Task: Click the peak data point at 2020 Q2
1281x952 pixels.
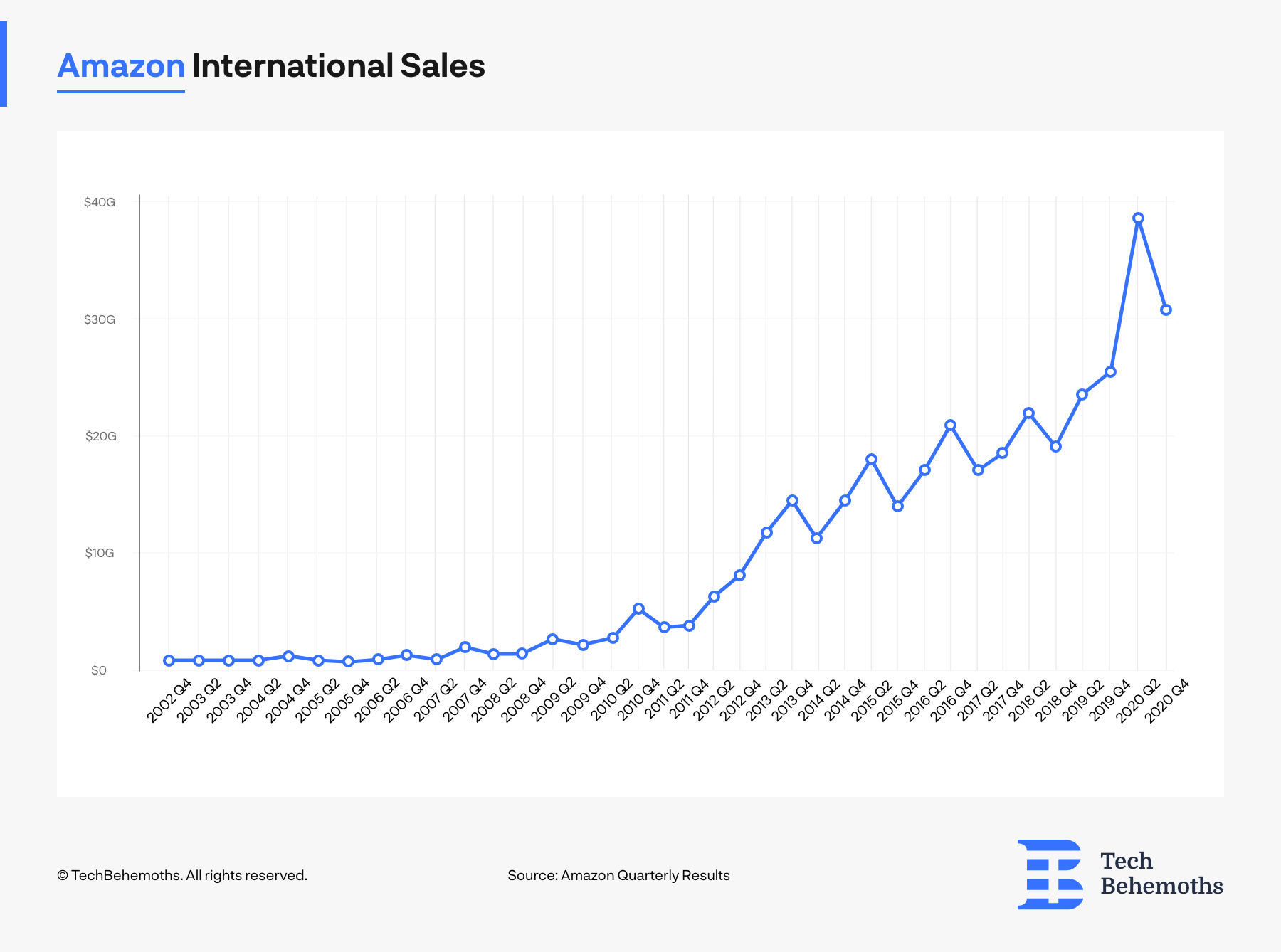Action: pos(1138,218)
